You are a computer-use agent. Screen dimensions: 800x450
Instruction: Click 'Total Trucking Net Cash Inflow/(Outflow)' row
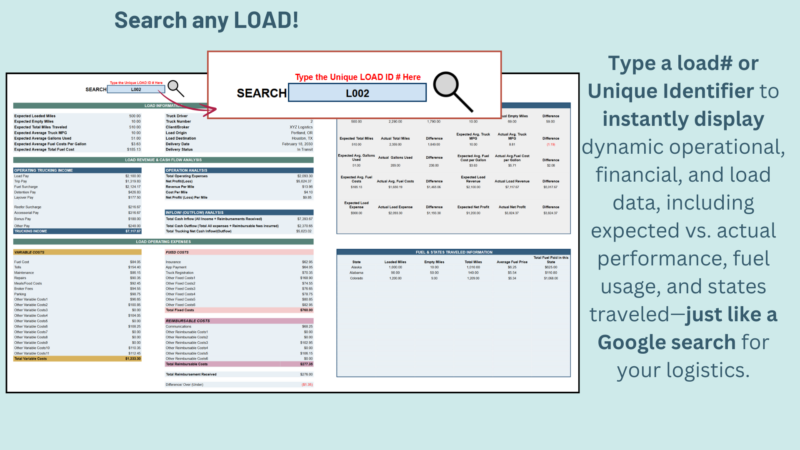click(239, 231)
